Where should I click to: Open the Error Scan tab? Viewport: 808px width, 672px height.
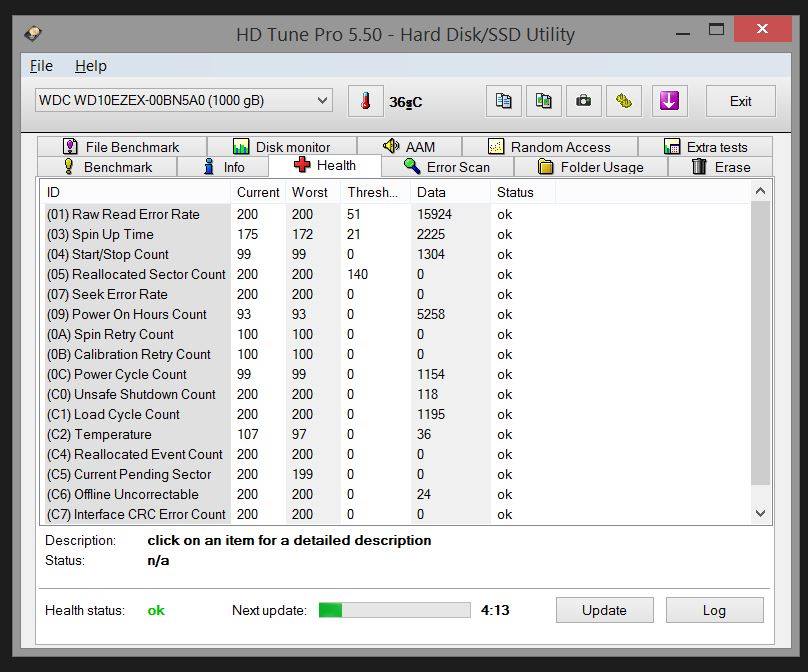pyautogui.click(x=447, y=167)
